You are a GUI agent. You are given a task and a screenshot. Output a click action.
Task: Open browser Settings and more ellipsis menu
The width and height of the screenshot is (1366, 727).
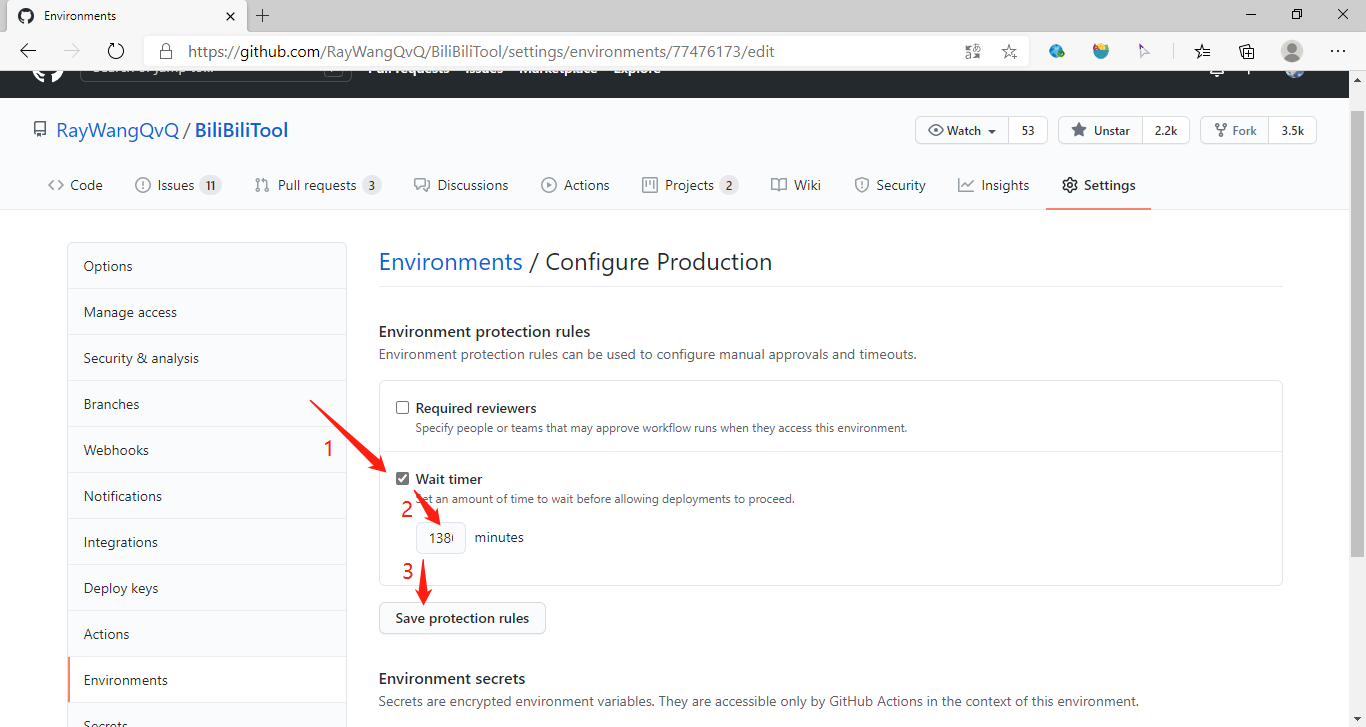1338,51
